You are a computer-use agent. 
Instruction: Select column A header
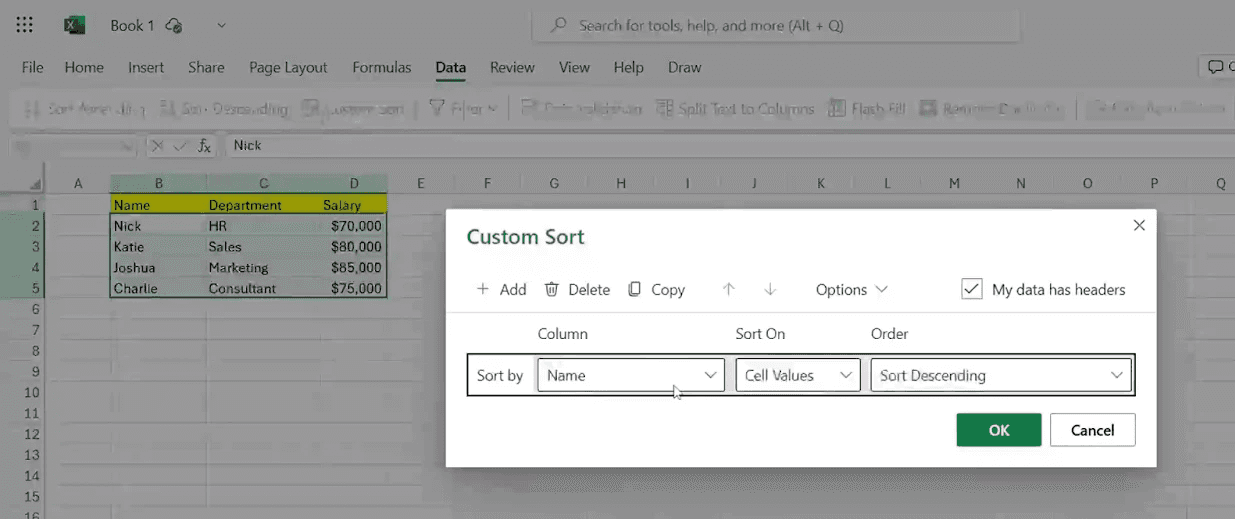[78, 184]
